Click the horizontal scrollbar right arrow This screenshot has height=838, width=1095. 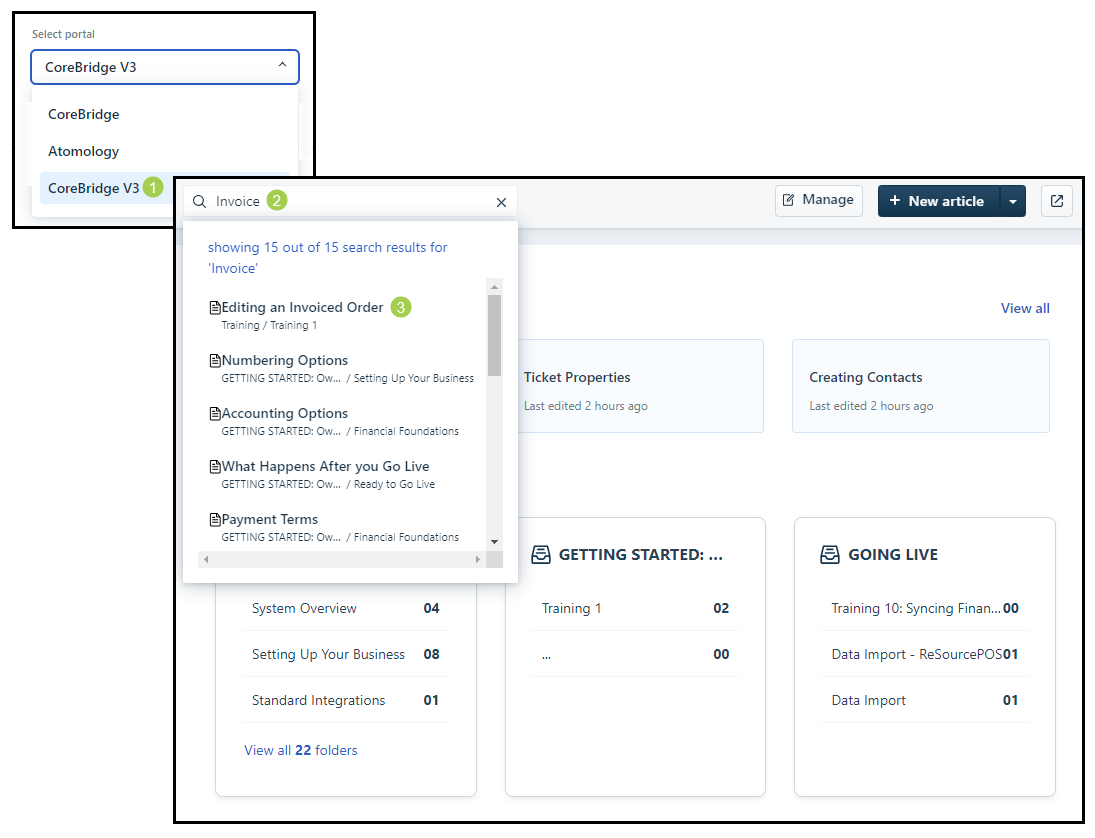478,559
